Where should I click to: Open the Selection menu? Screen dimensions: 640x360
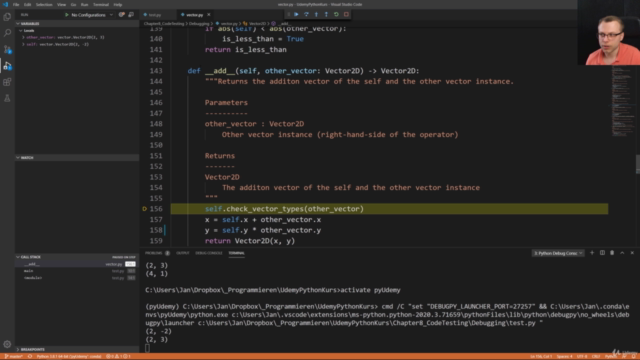tap(44, 4)
